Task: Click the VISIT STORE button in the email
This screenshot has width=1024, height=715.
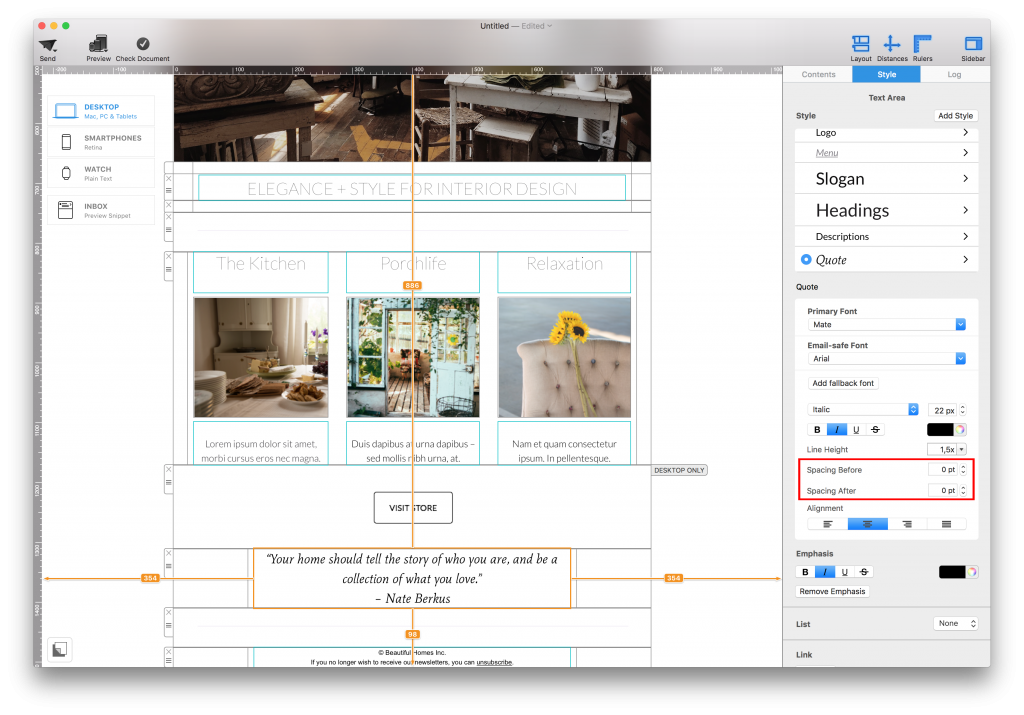Action: tap(413, 508)
